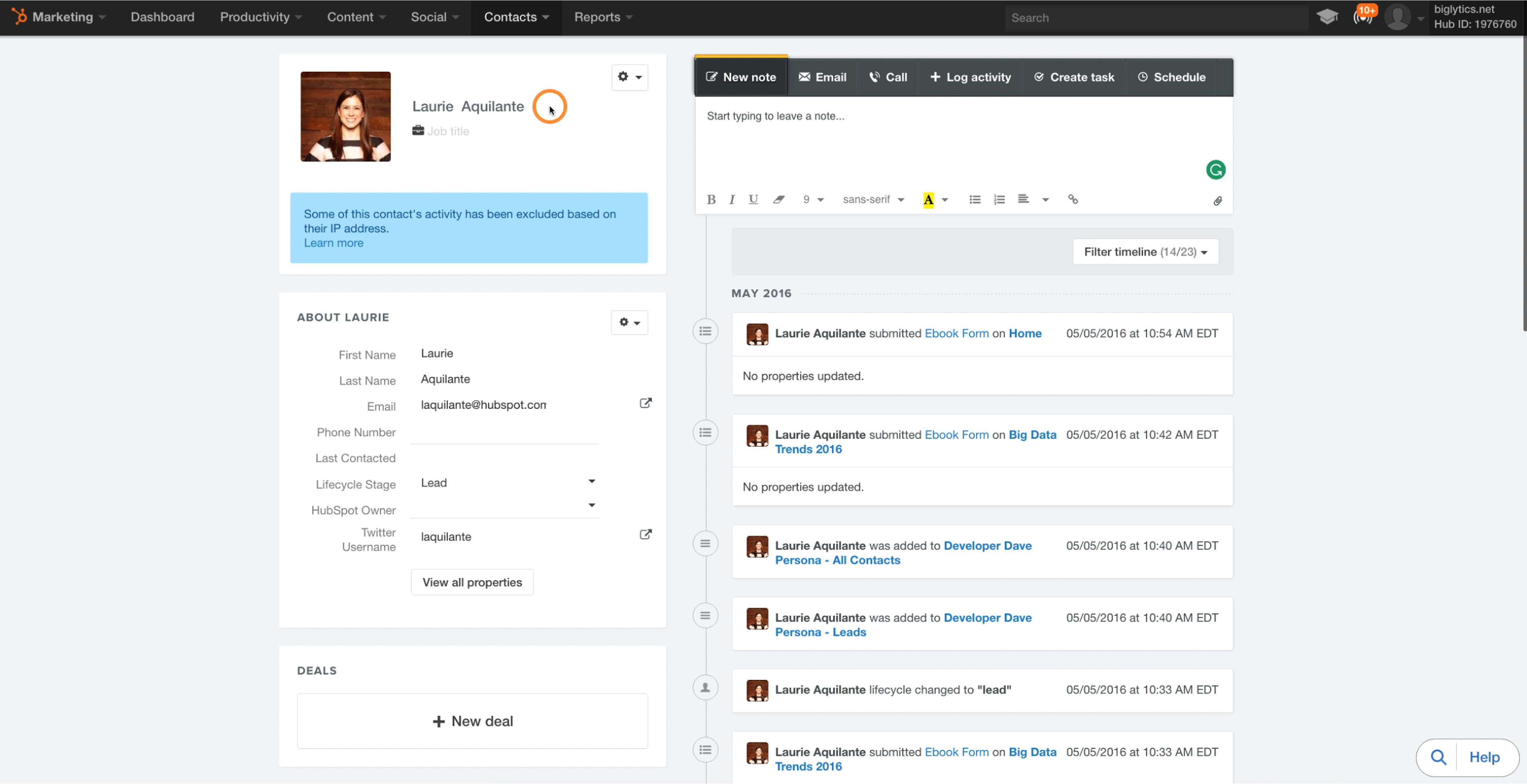Click the yellow text highlight color swatch

pyautogui.click(x=928, y=200)
